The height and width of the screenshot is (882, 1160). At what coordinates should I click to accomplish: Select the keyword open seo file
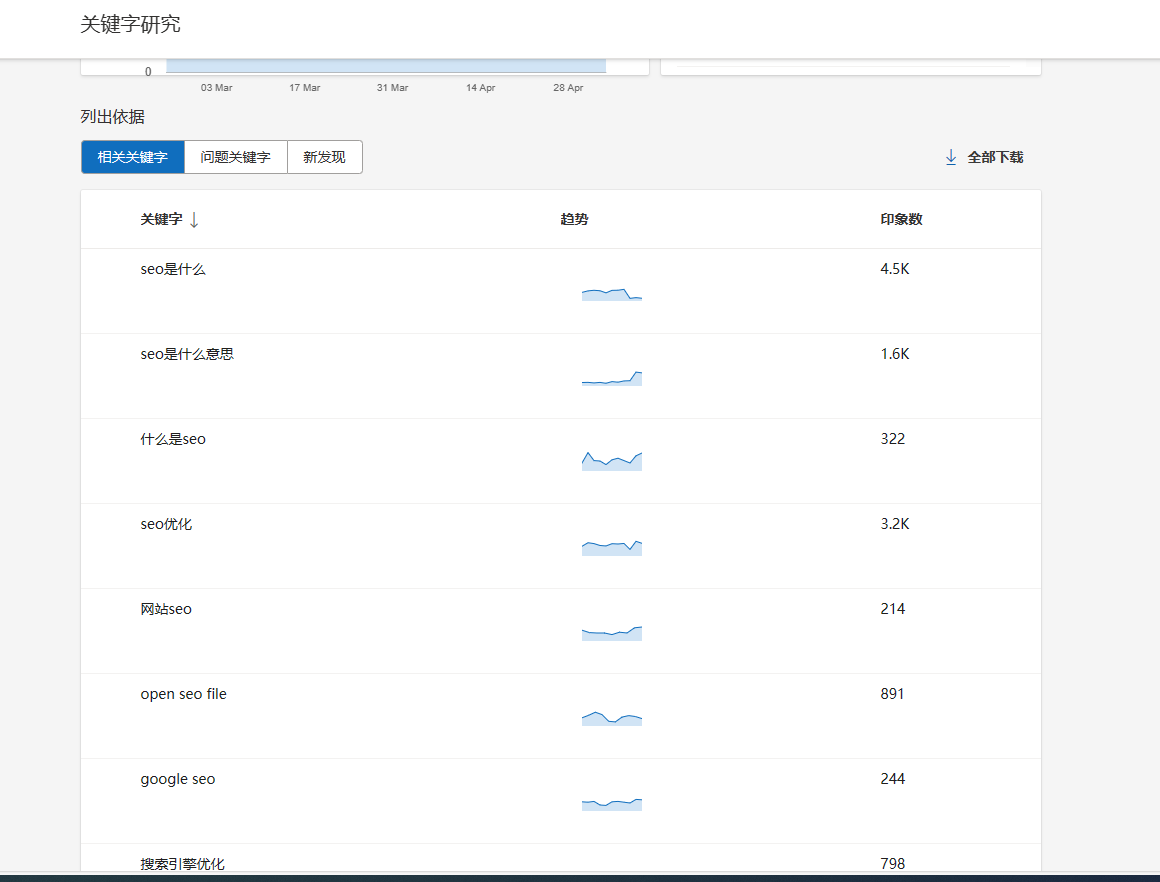pyautogui.click(x=183, y=694)
